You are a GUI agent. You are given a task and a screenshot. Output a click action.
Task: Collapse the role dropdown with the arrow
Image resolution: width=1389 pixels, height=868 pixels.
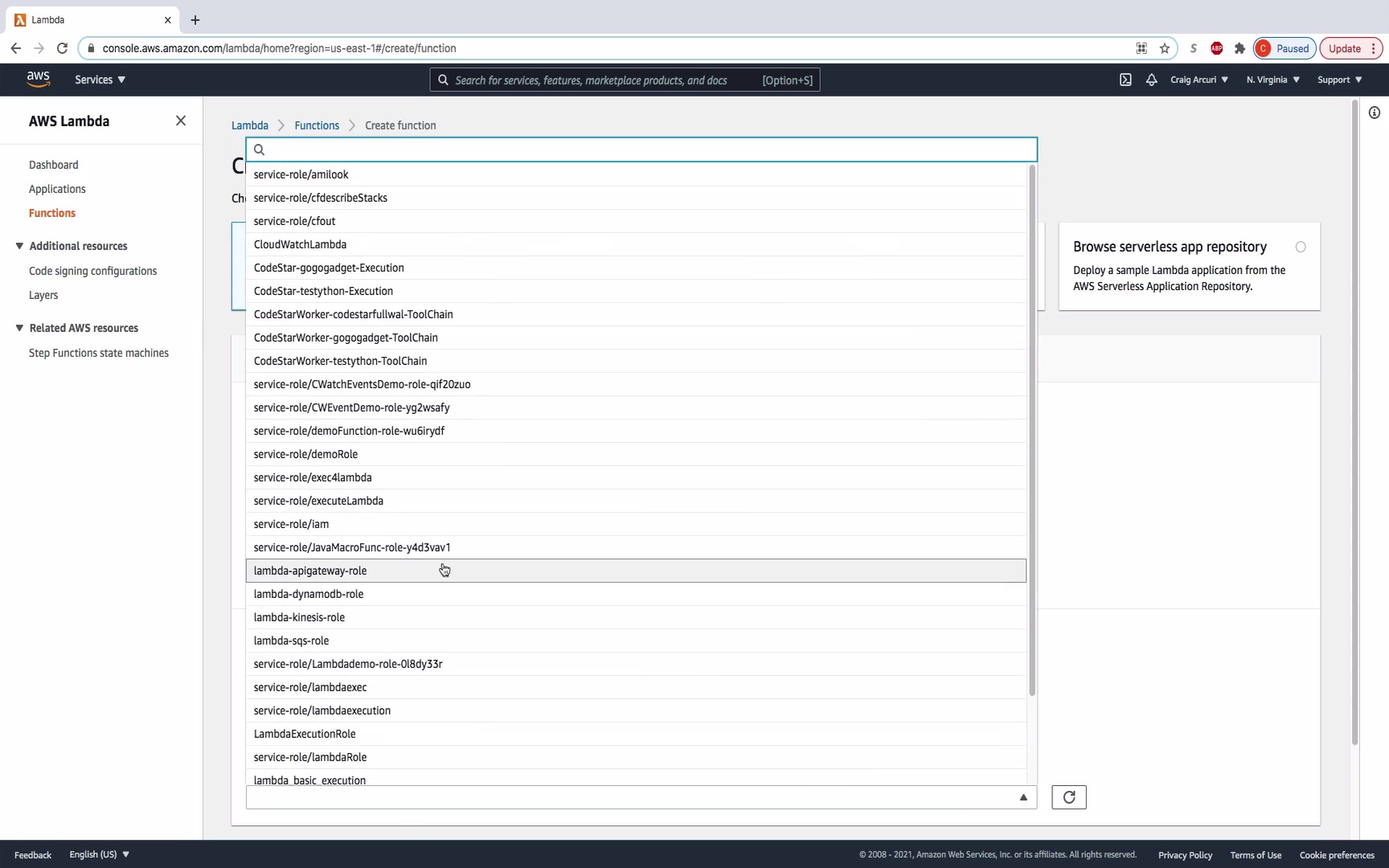tap(1023, 797)
